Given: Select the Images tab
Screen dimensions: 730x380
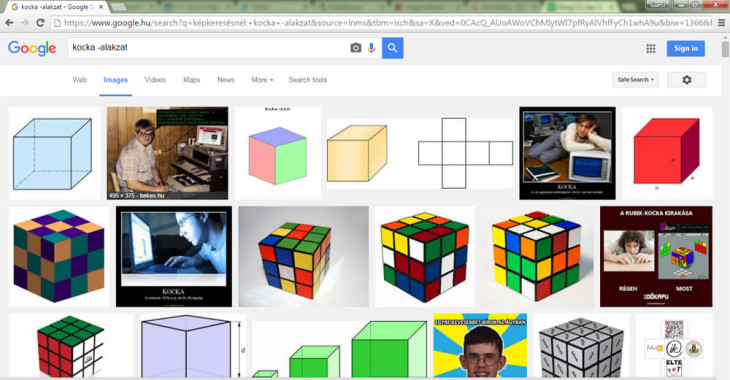Looking at the screenshot, I should pos(115,80).
